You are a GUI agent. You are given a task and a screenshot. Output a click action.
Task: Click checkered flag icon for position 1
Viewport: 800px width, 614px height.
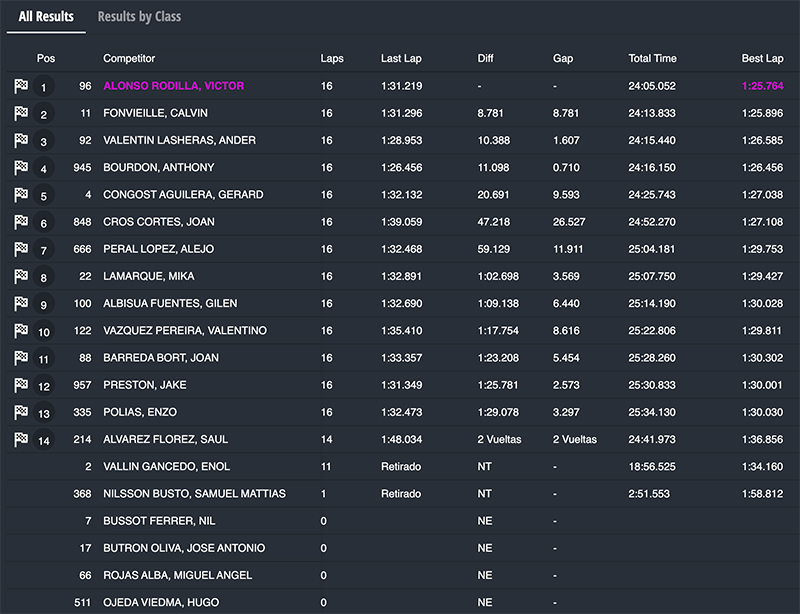click(20, 86)
